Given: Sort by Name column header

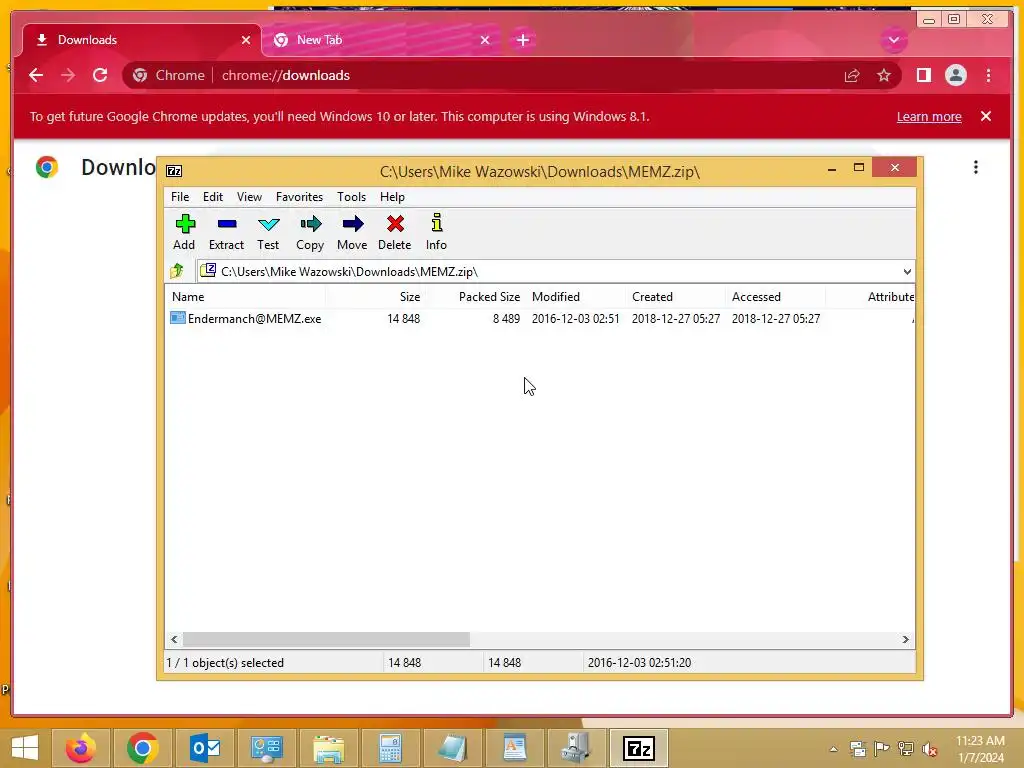Looking at the screenshot, I should 246,296.
